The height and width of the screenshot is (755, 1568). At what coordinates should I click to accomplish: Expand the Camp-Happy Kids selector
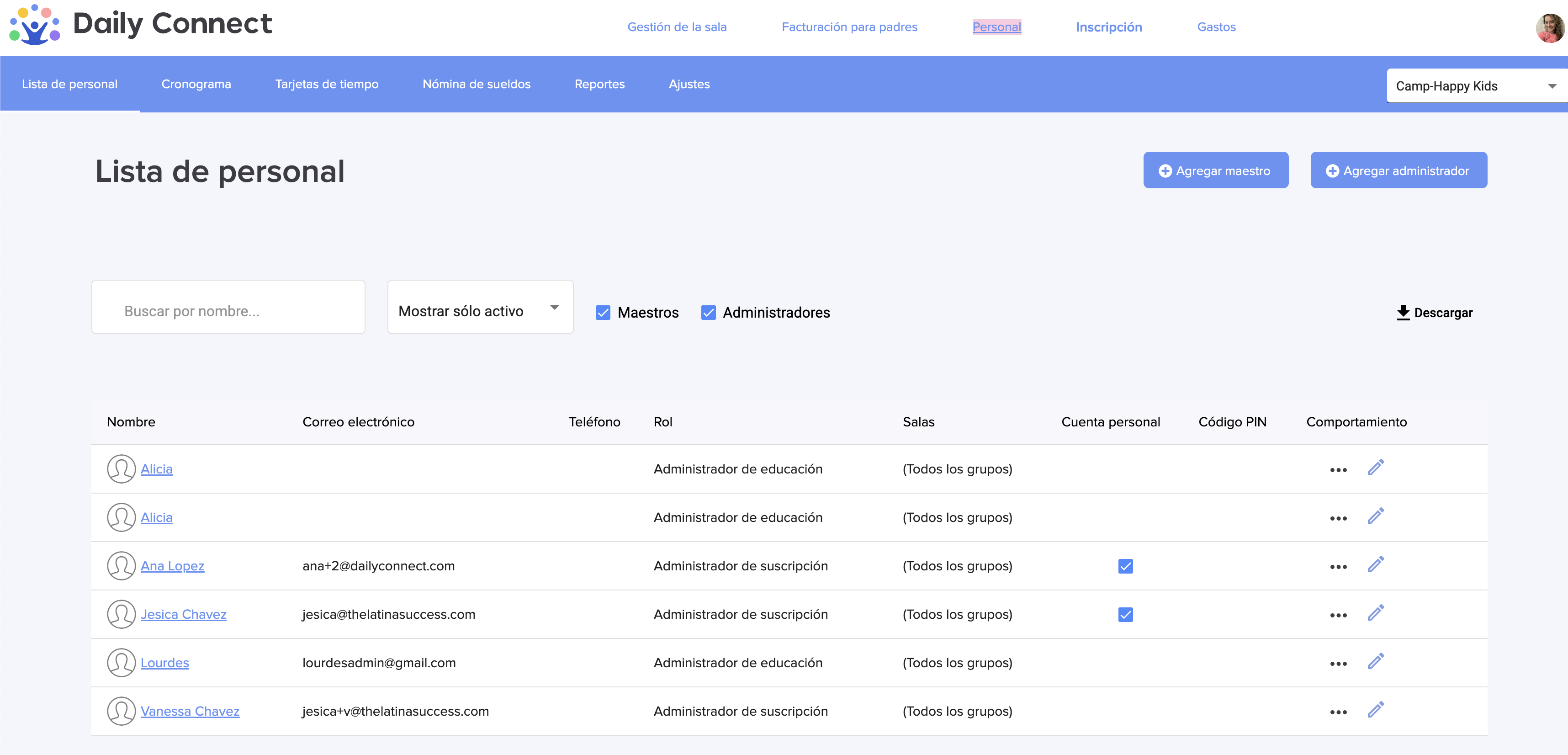[x=1475, y=86]
